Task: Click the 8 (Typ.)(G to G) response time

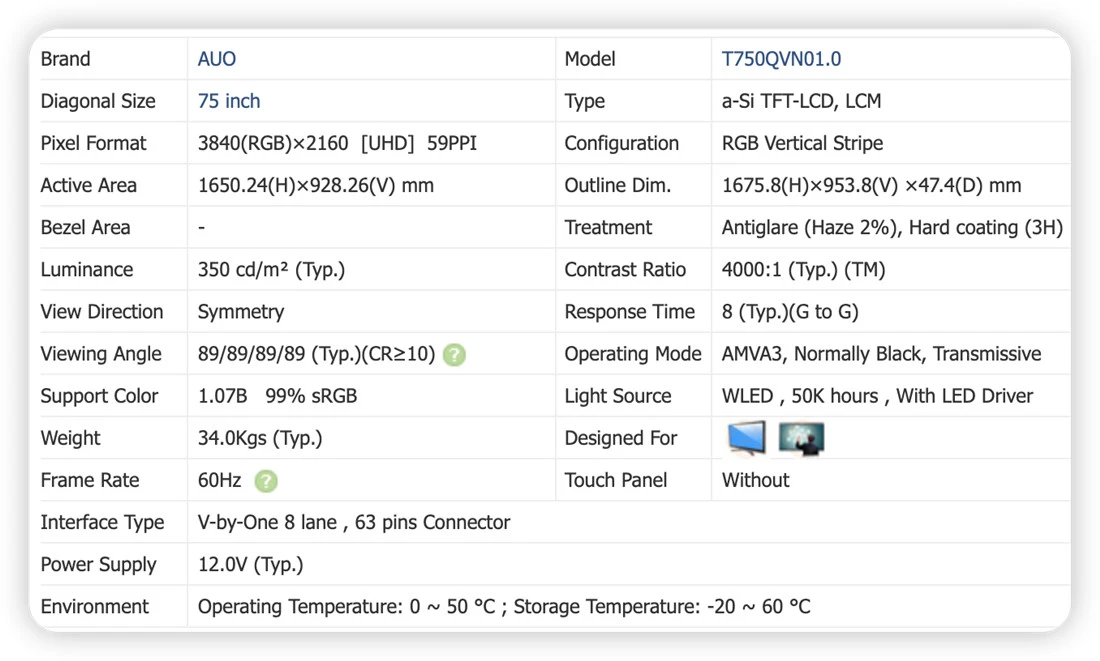Action: pyautogui.click(x=790, y=312)
